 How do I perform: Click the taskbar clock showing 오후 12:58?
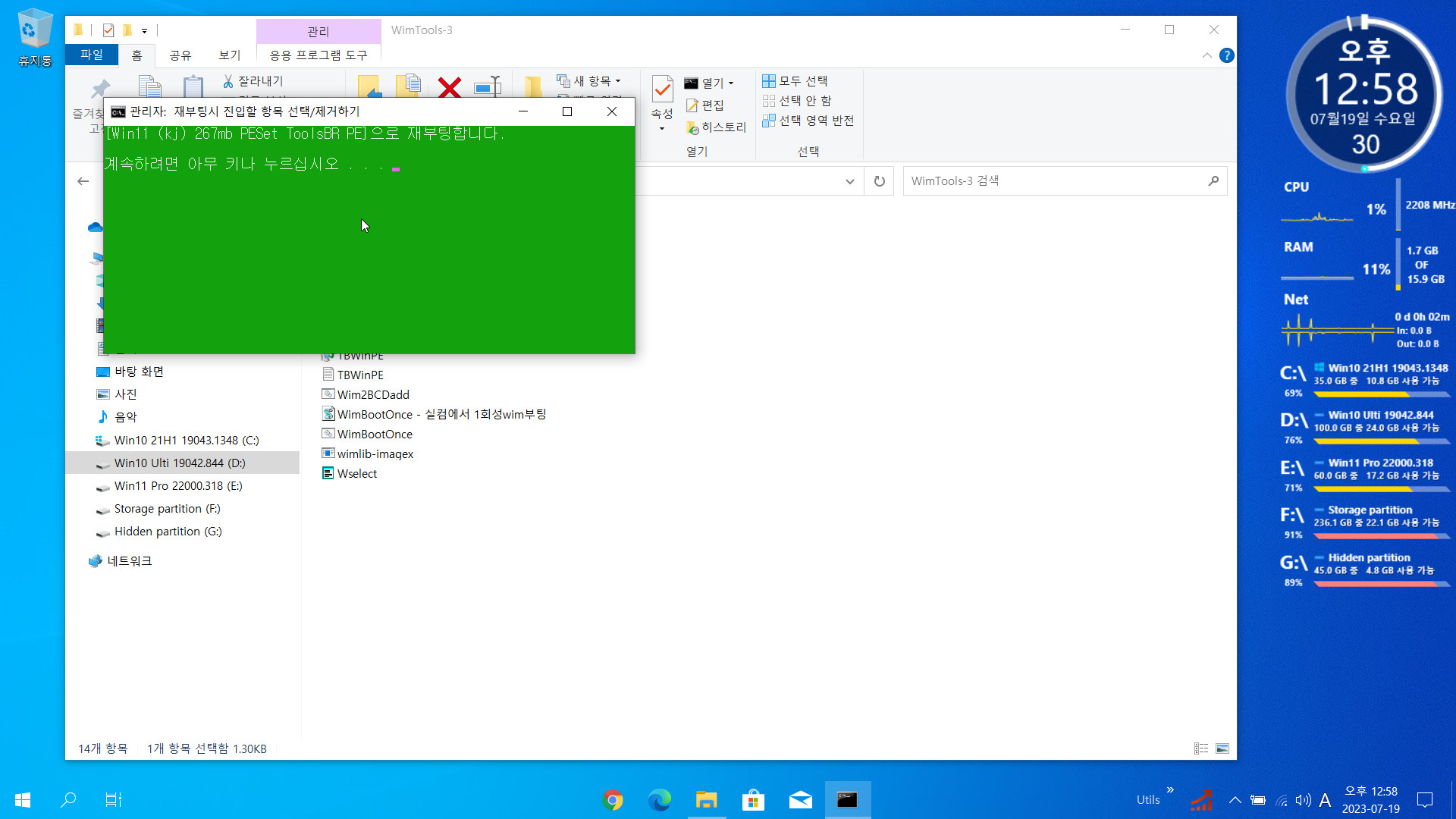1370,800
